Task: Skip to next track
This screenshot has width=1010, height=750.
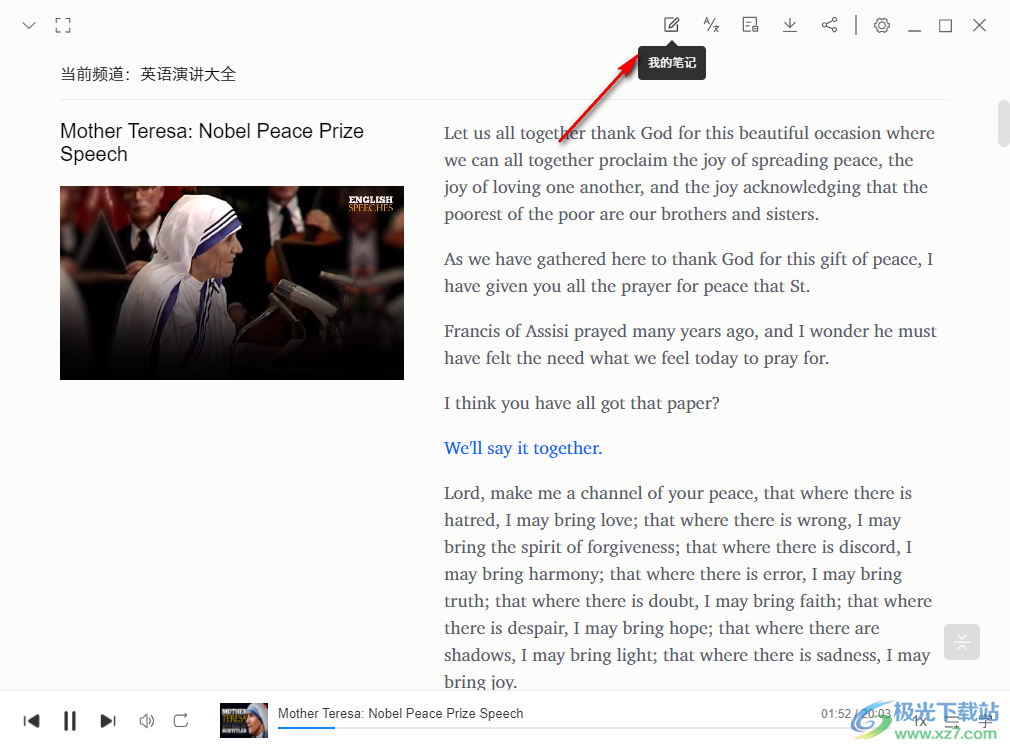Action: coord(108,720)
